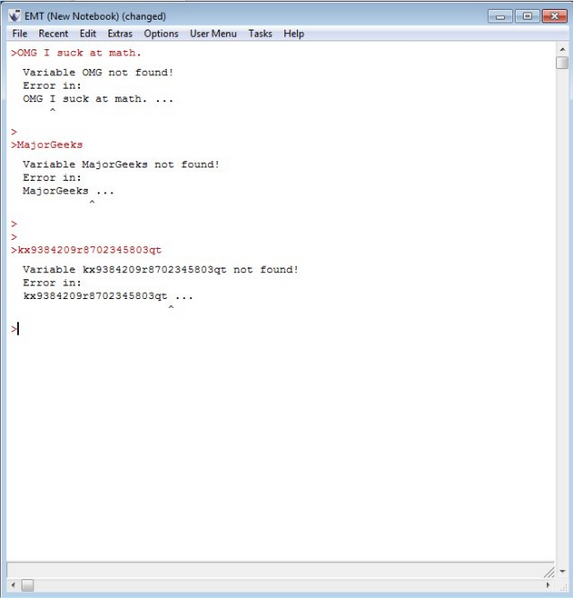Click the '>kx9384209r8702345803qt' command line

pyautogui.click(x=86, y=250)
